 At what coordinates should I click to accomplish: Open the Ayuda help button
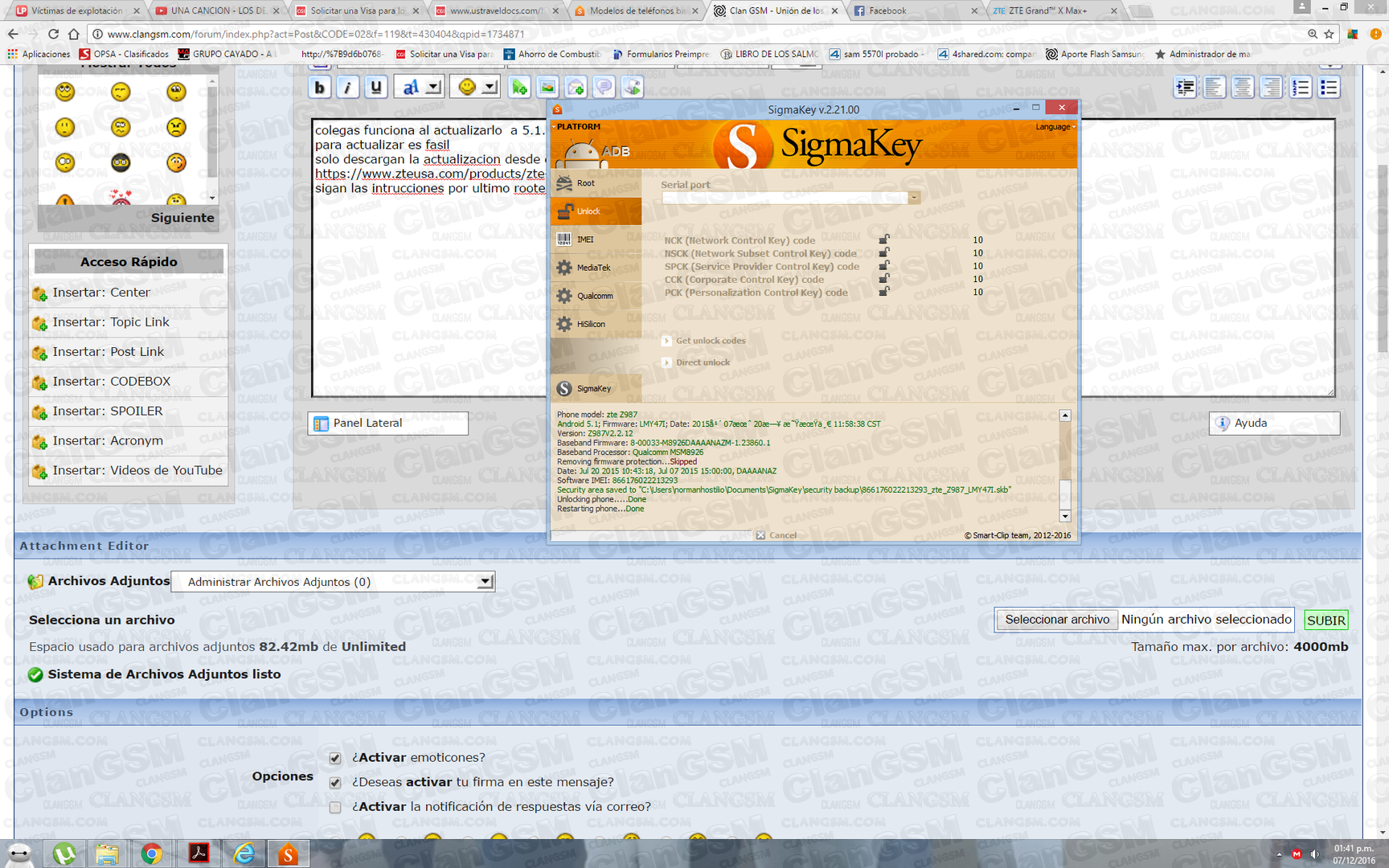tap(1274, 424)
